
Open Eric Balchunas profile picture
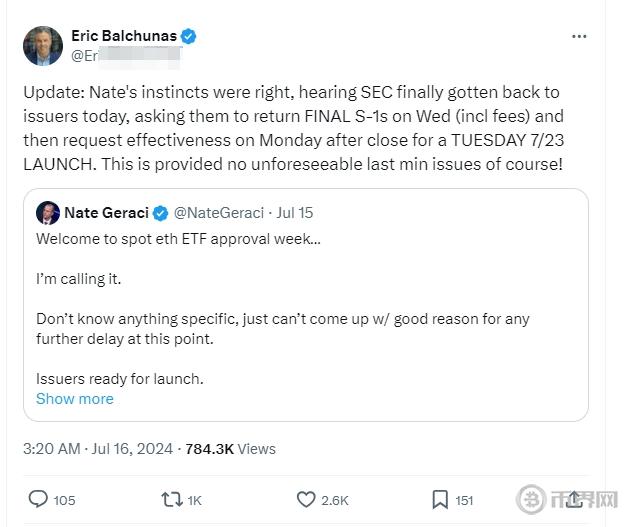(x=43, y=46)
